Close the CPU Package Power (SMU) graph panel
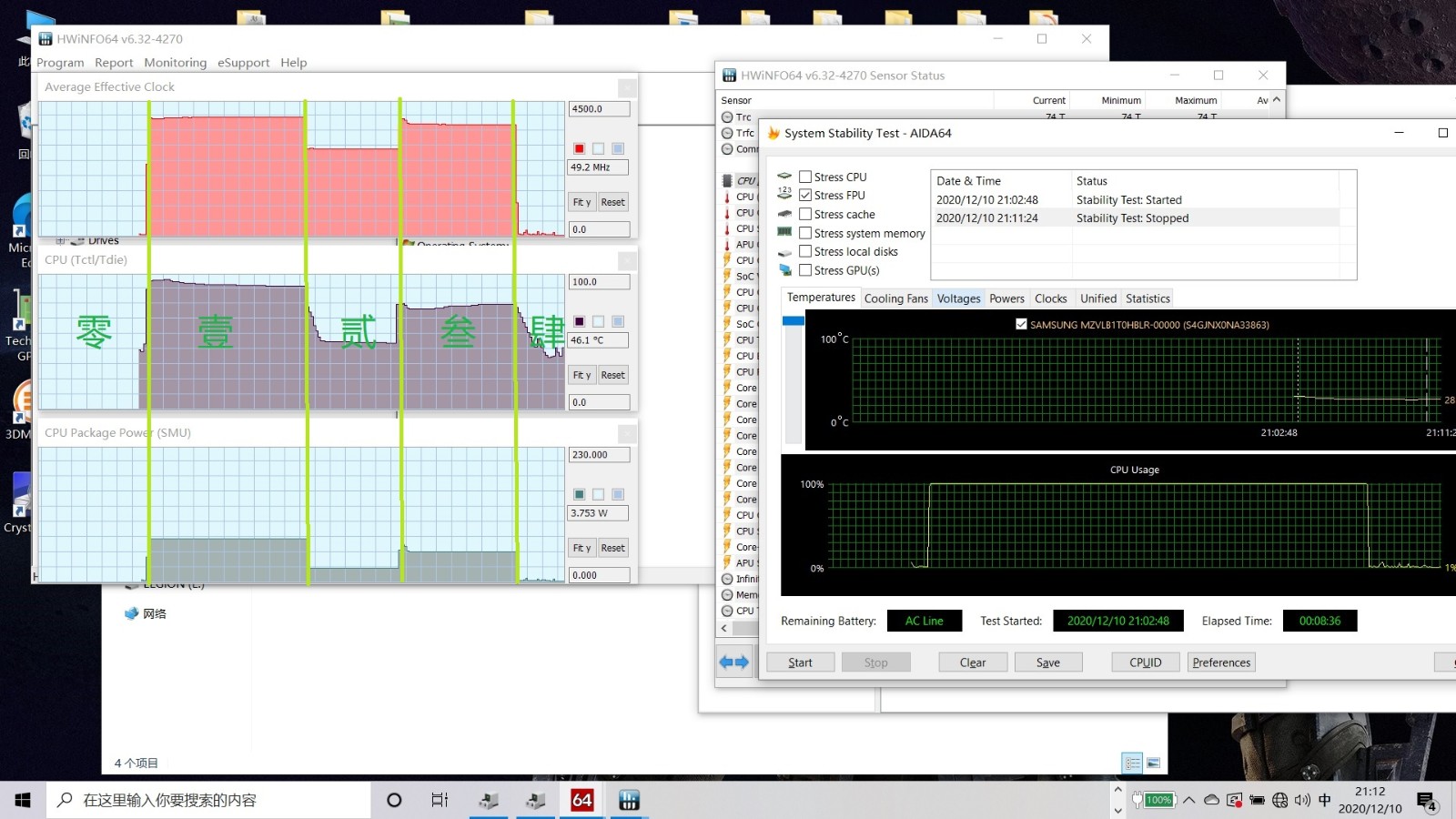 click(x=627, y=433)
